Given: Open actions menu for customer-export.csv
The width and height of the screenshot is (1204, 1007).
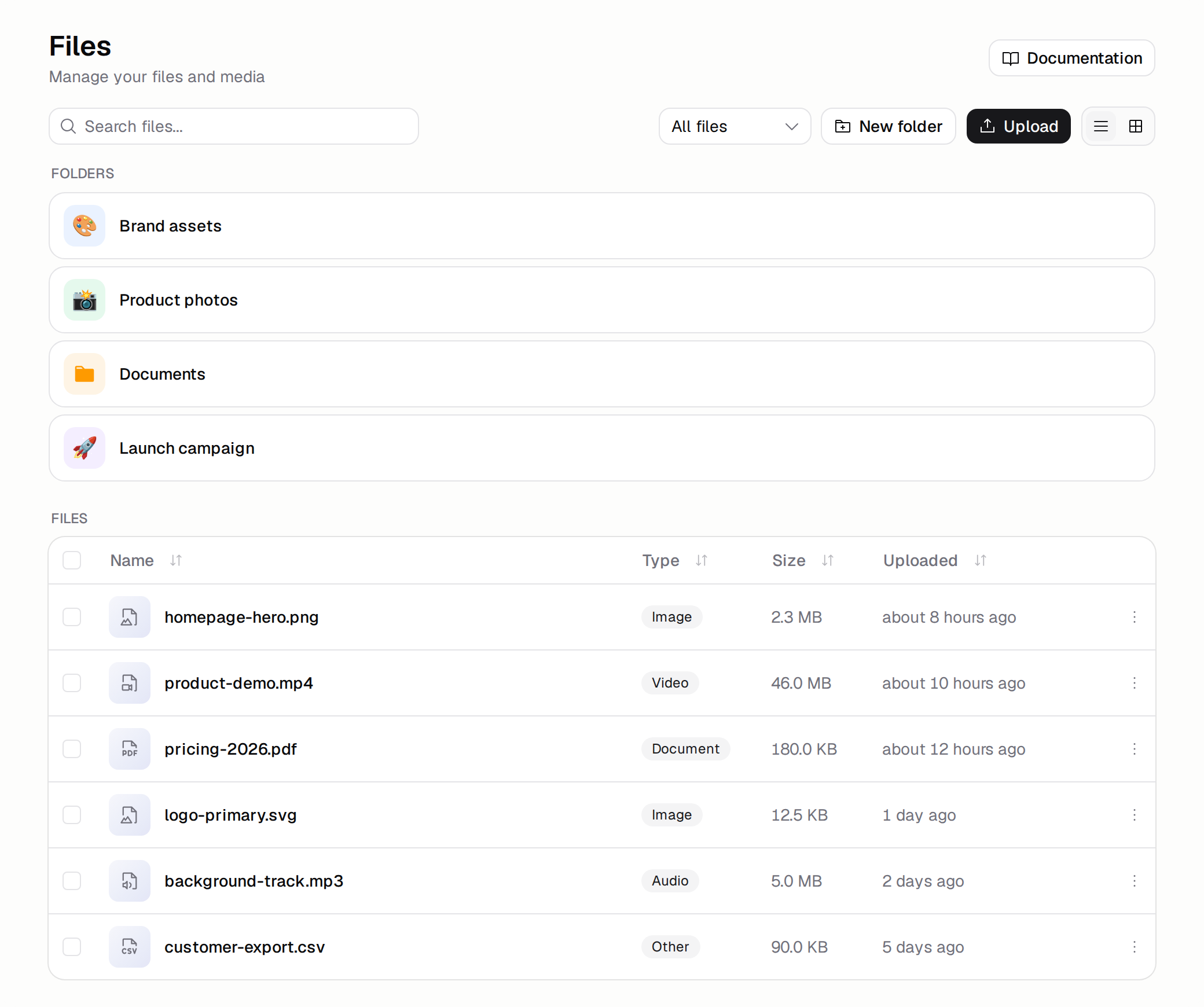Looking at the screenshot, I should (1135, 947).
